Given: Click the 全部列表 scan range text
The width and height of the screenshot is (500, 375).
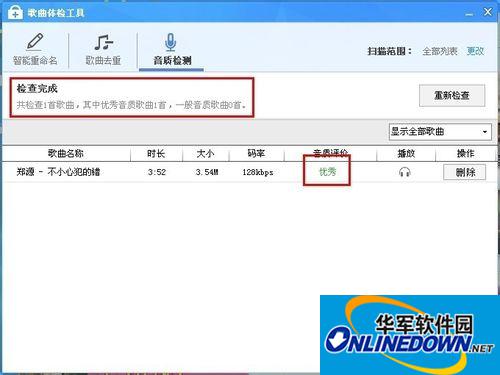Looking at the screenshot, I should pos(440,51).
